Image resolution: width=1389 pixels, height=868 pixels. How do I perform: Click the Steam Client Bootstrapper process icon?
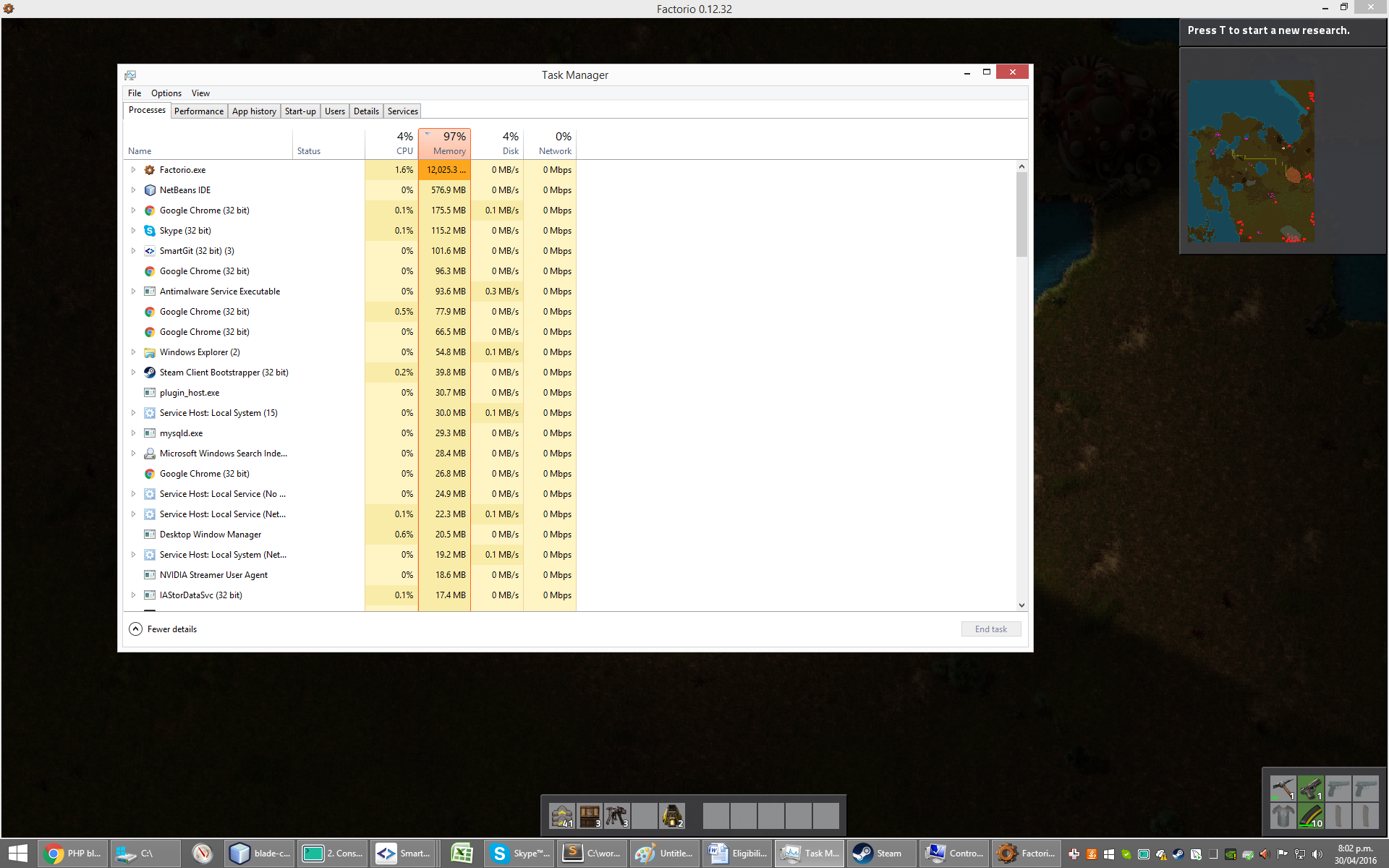pyautogui.click(x=150, y=373)
